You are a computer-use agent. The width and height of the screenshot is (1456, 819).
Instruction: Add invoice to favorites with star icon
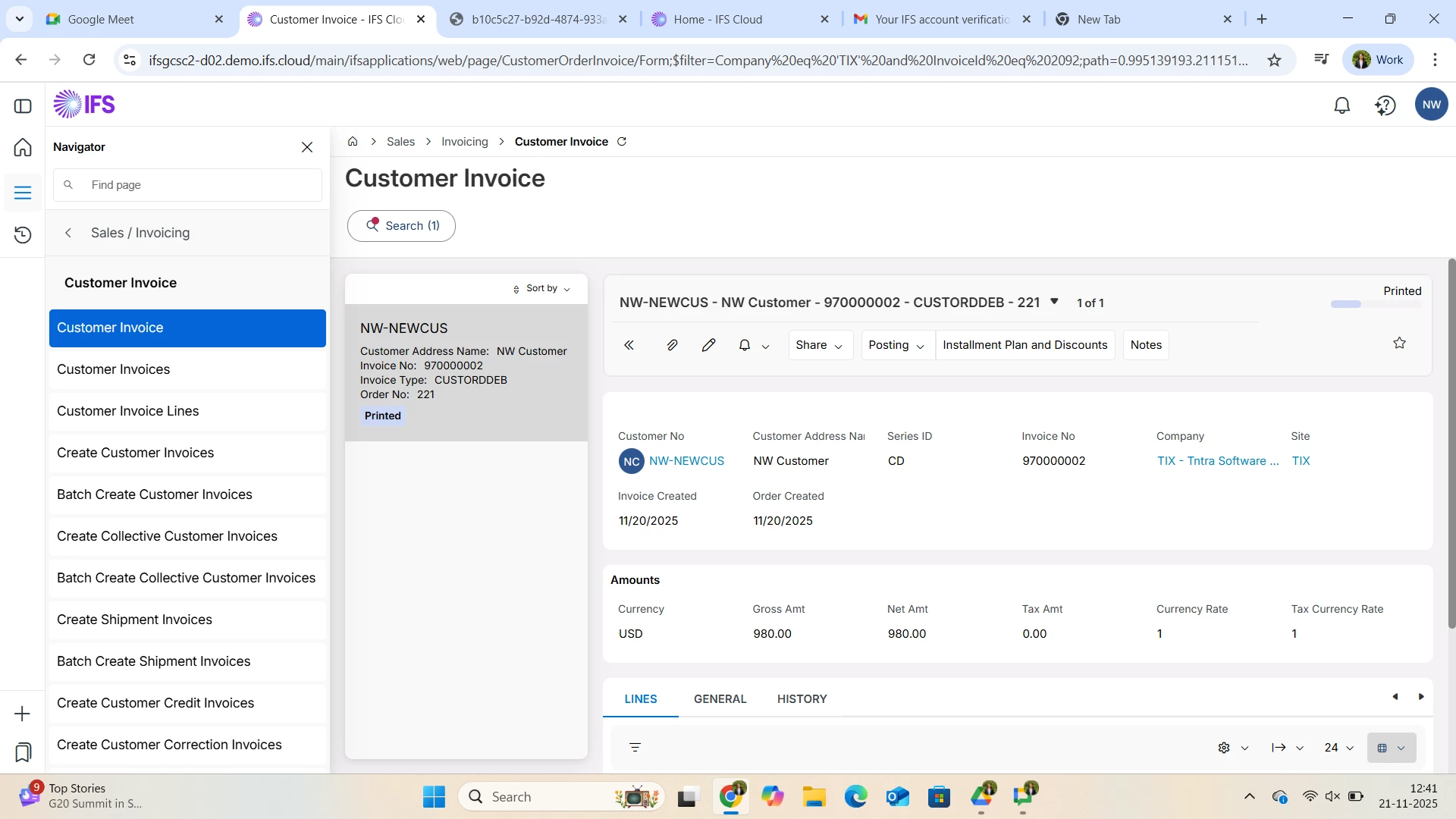point(1399,344)
